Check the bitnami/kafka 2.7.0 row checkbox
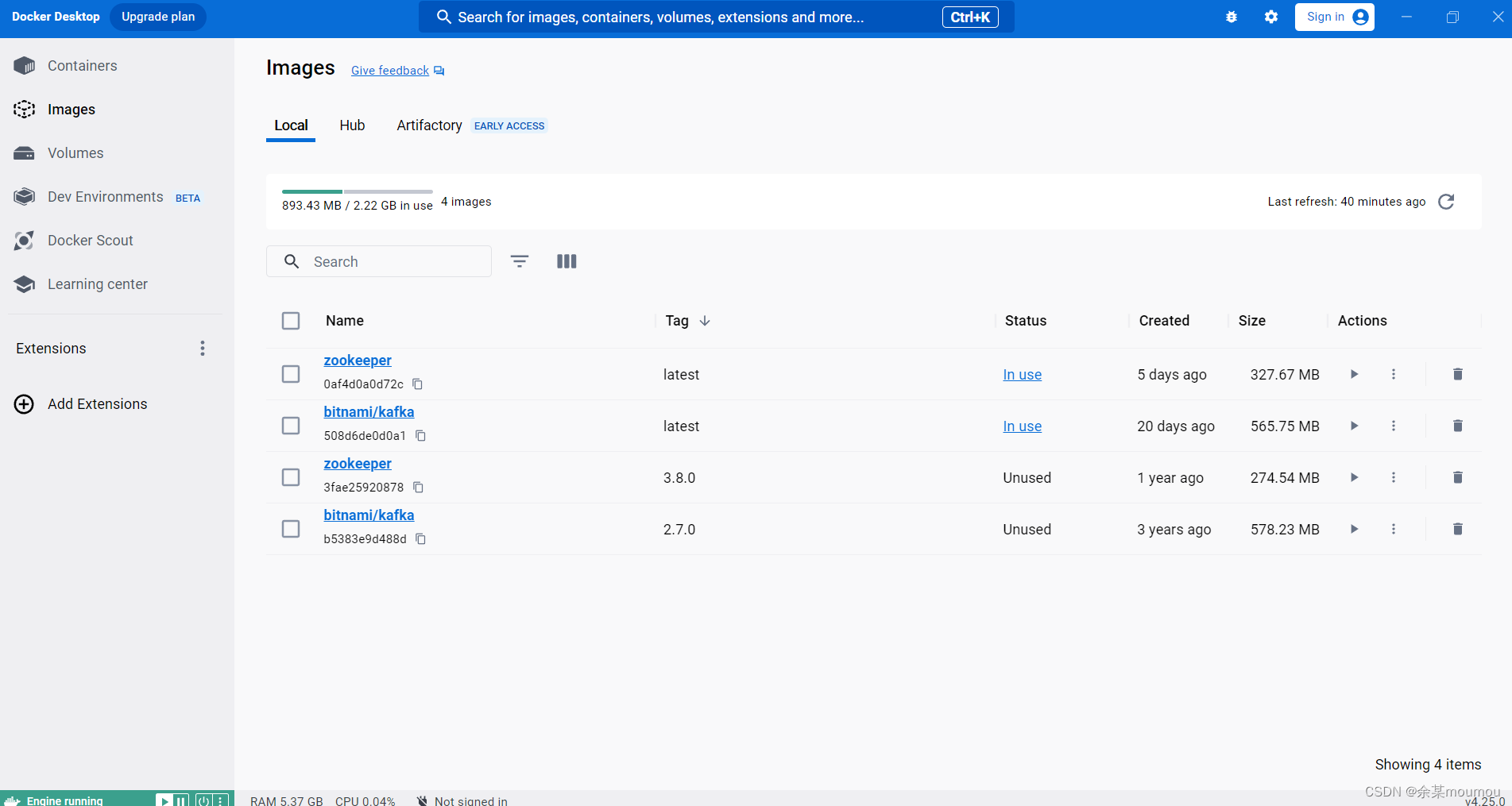Image resolution: width=1512 pixels, height=806 pixels. point(291,529)
